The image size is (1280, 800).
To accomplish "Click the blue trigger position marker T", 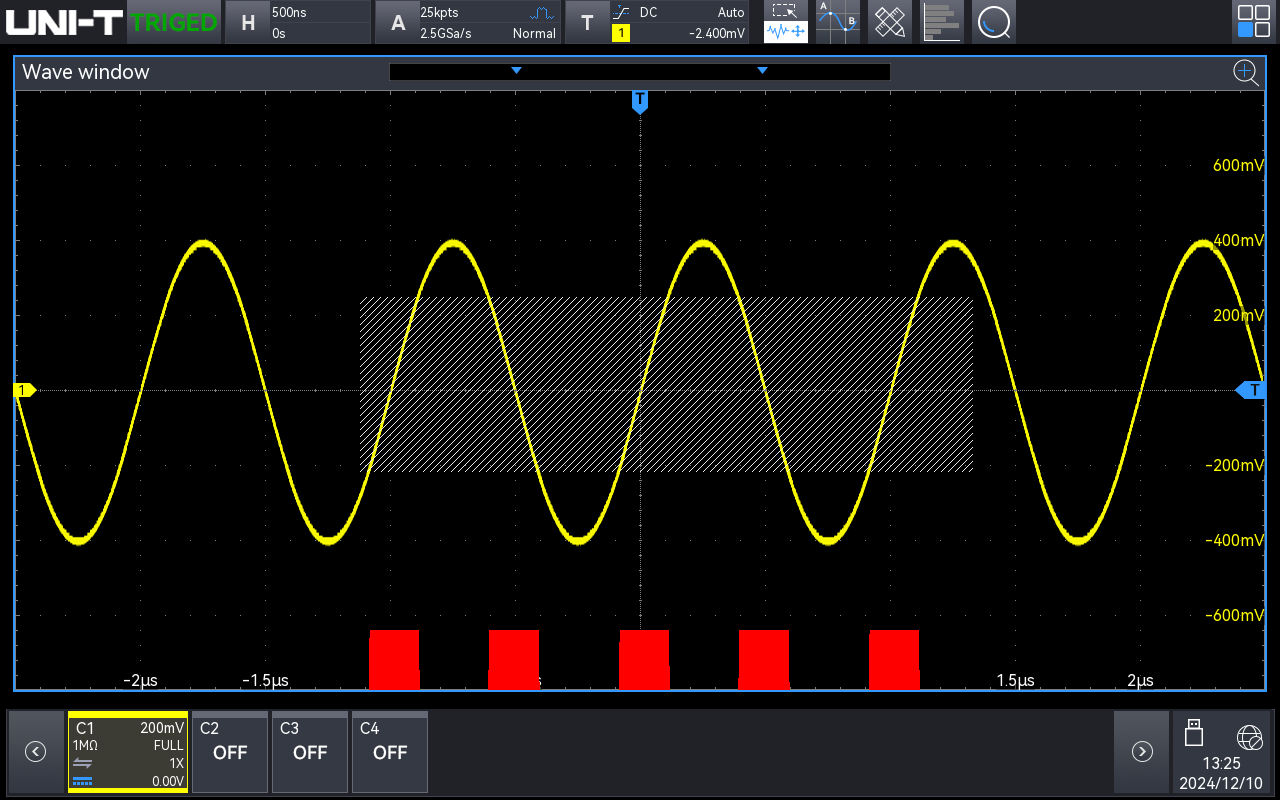I will (x=640, y=101).
